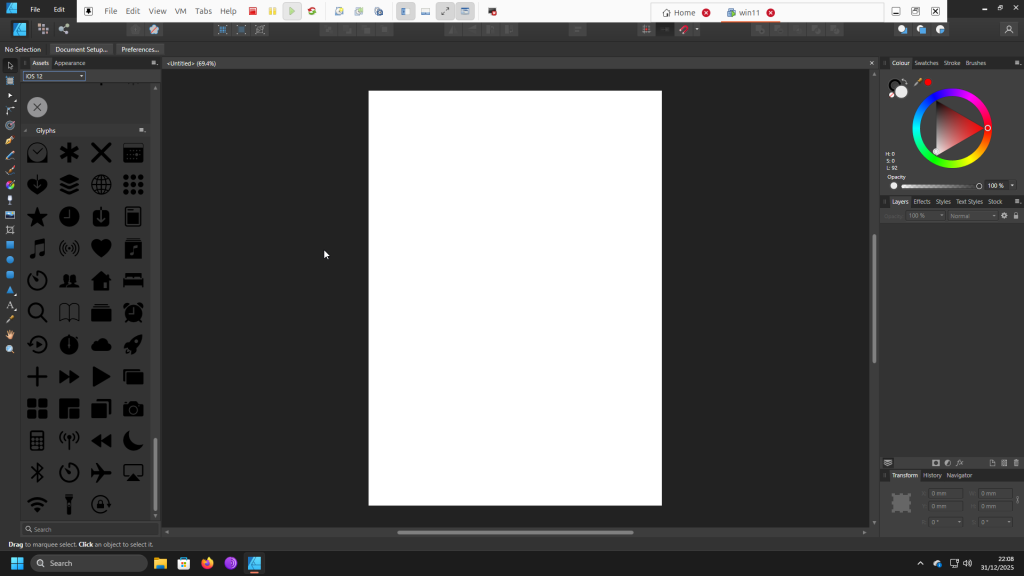Toggle the layer lock icon
Viewport: 1024px width, 576px height.
pyautogui.click(x=1016, y=216)
